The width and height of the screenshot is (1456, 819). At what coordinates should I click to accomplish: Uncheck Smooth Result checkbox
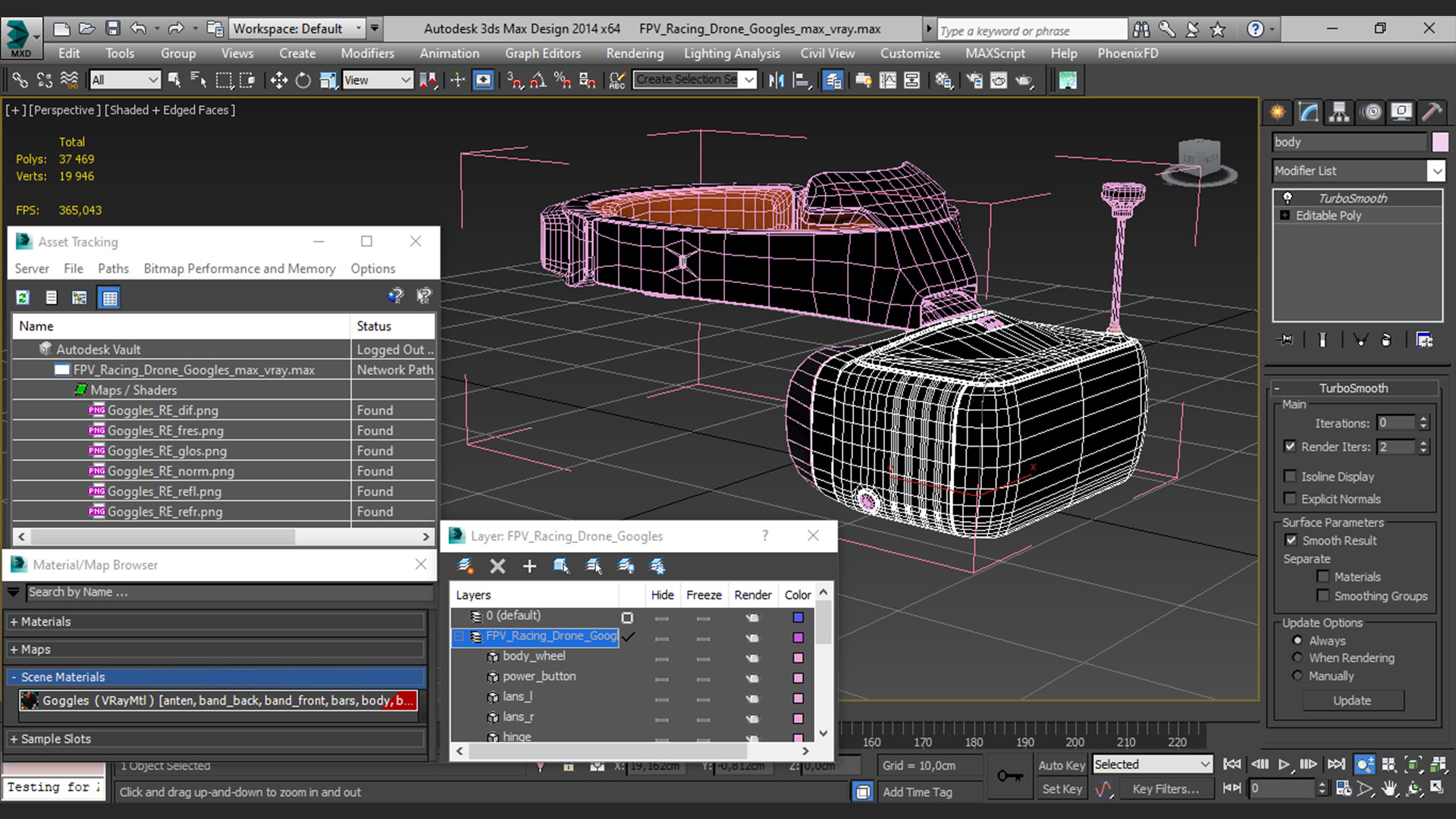coord(1291,540)
